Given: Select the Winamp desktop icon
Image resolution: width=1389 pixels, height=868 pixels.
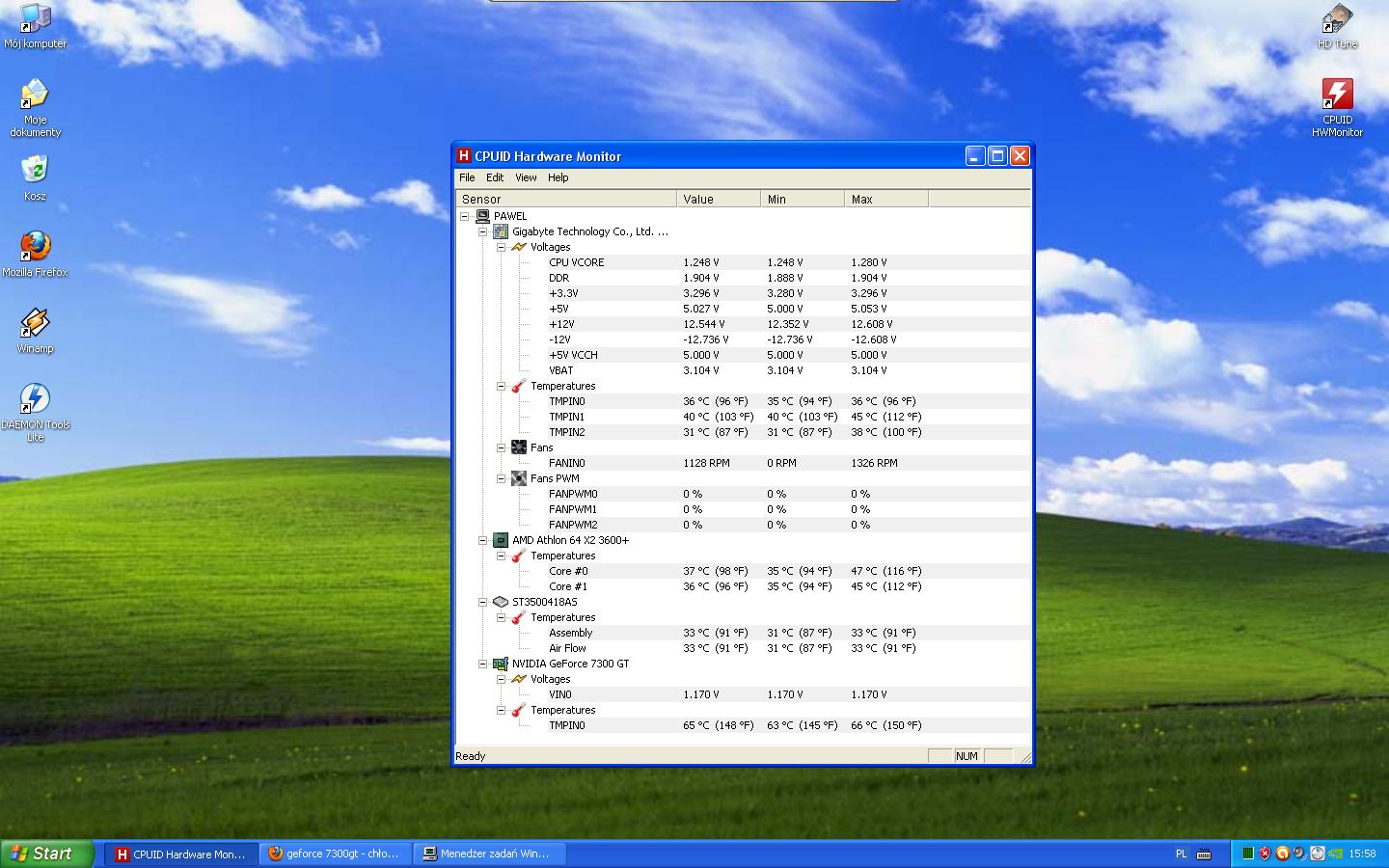Looking at the screenshot, I should [x=35, y=324].
